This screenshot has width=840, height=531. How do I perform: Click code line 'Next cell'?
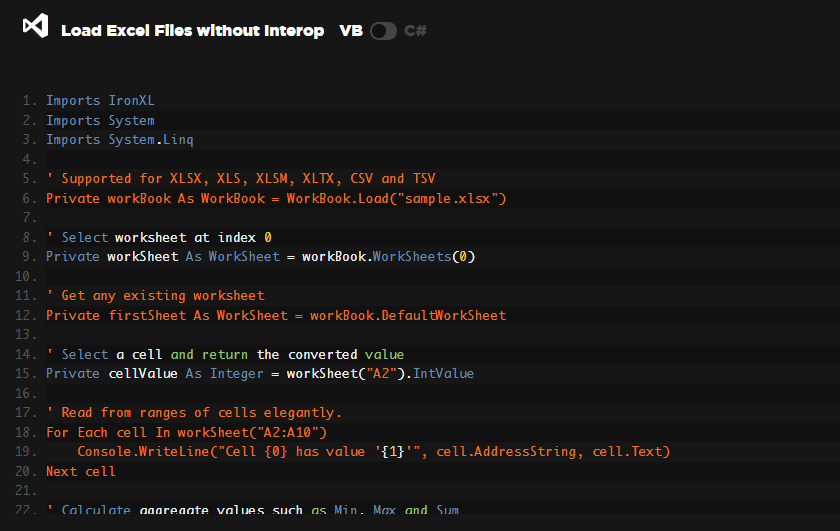pos(81,472)
